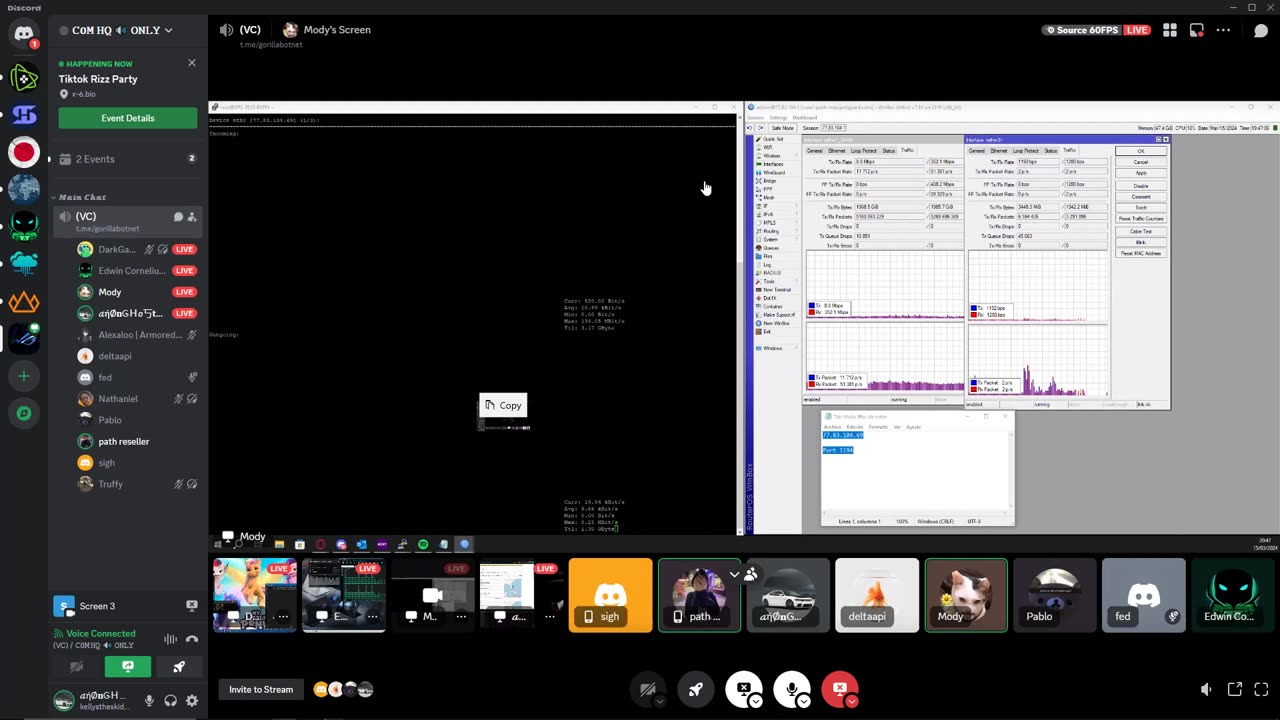This screenshot has height=720, width=1280.
Task: Open microphone options dropdown arrow
Action: [x=803, y=701]
